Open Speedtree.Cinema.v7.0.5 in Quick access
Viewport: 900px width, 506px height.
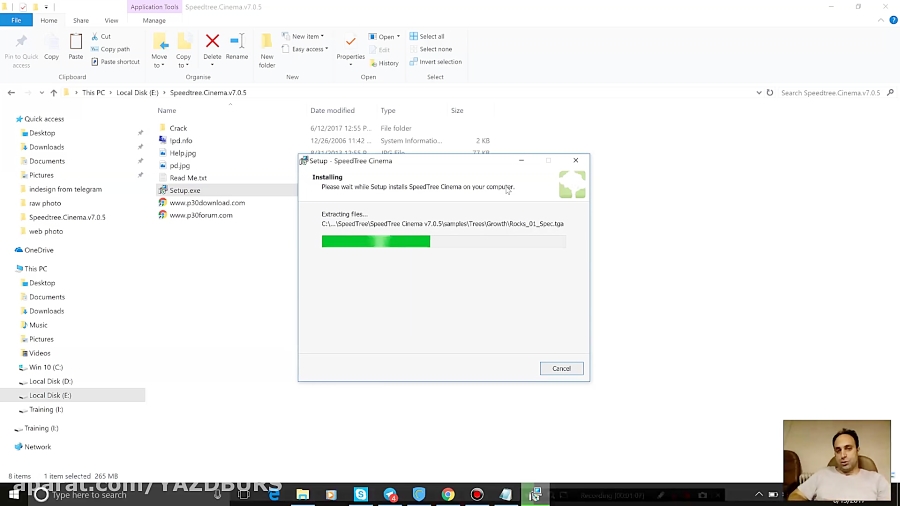pyautogui.click(x=67, y=217)
